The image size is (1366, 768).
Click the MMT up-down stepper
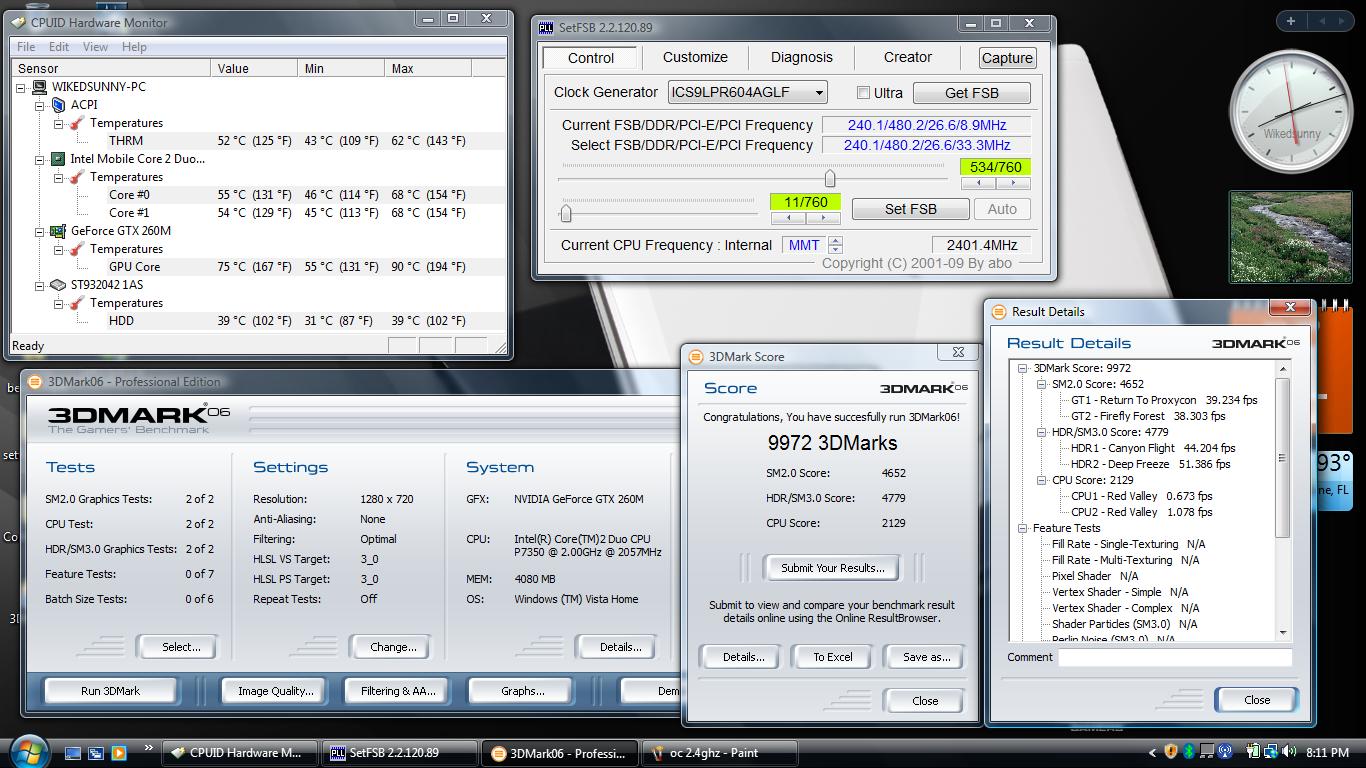(x=835, y=245)
